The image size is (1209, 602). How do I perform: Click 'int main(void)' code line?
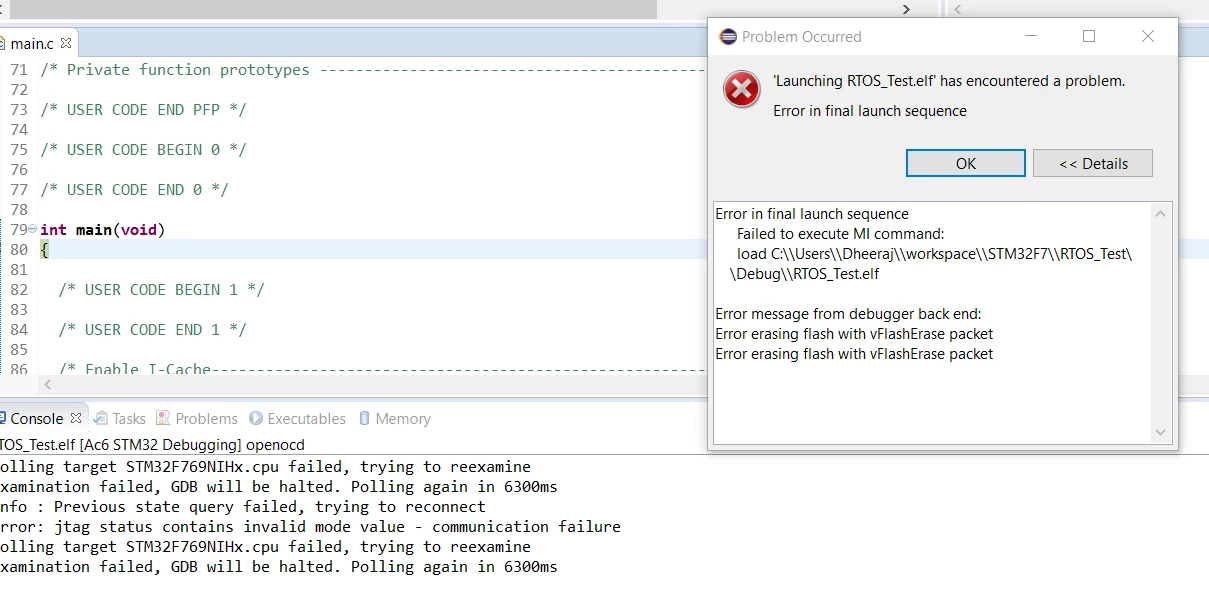click(102, 229)
